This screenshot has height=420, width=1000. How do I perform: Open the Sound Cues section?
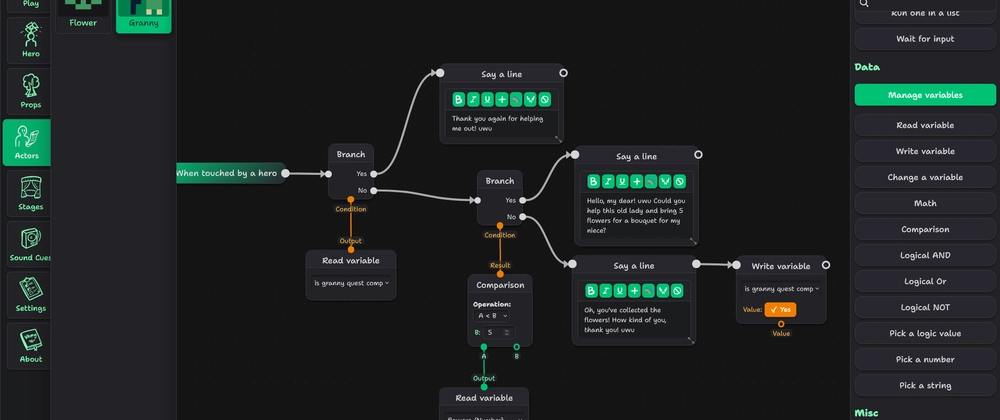click(30, 244)
